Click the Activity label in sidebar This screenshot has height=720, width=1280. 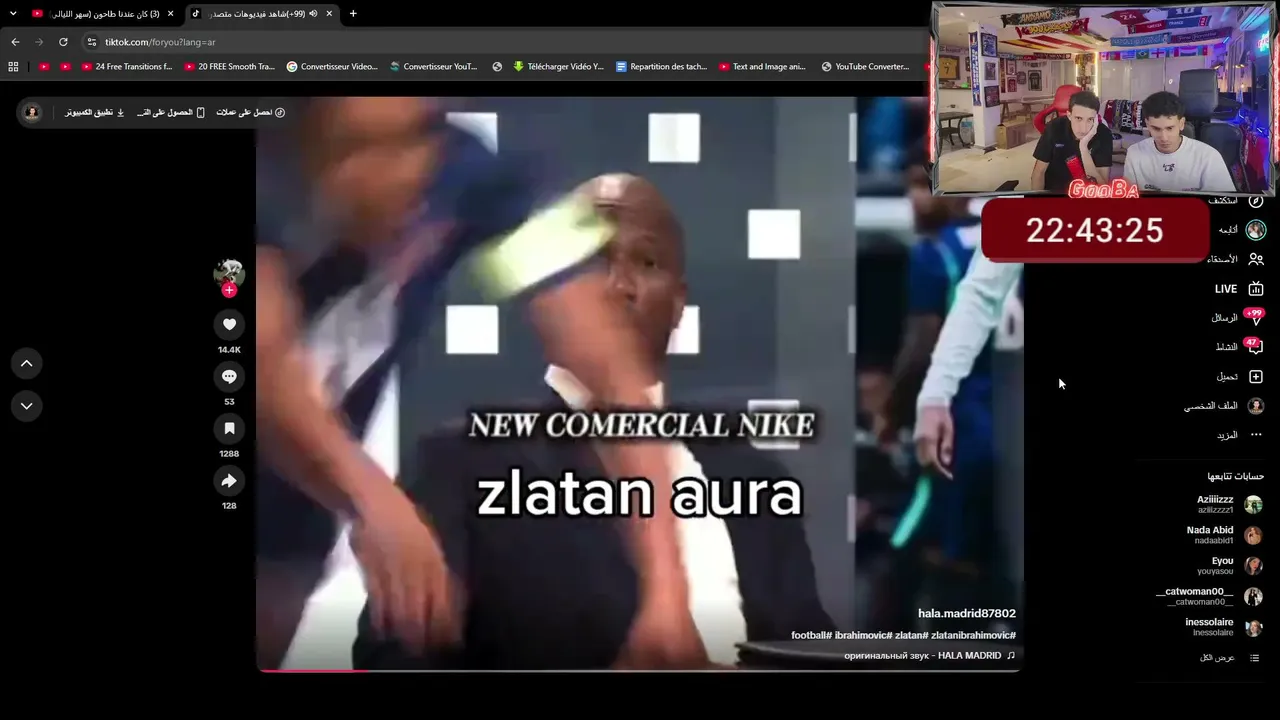pos(1226,347)
